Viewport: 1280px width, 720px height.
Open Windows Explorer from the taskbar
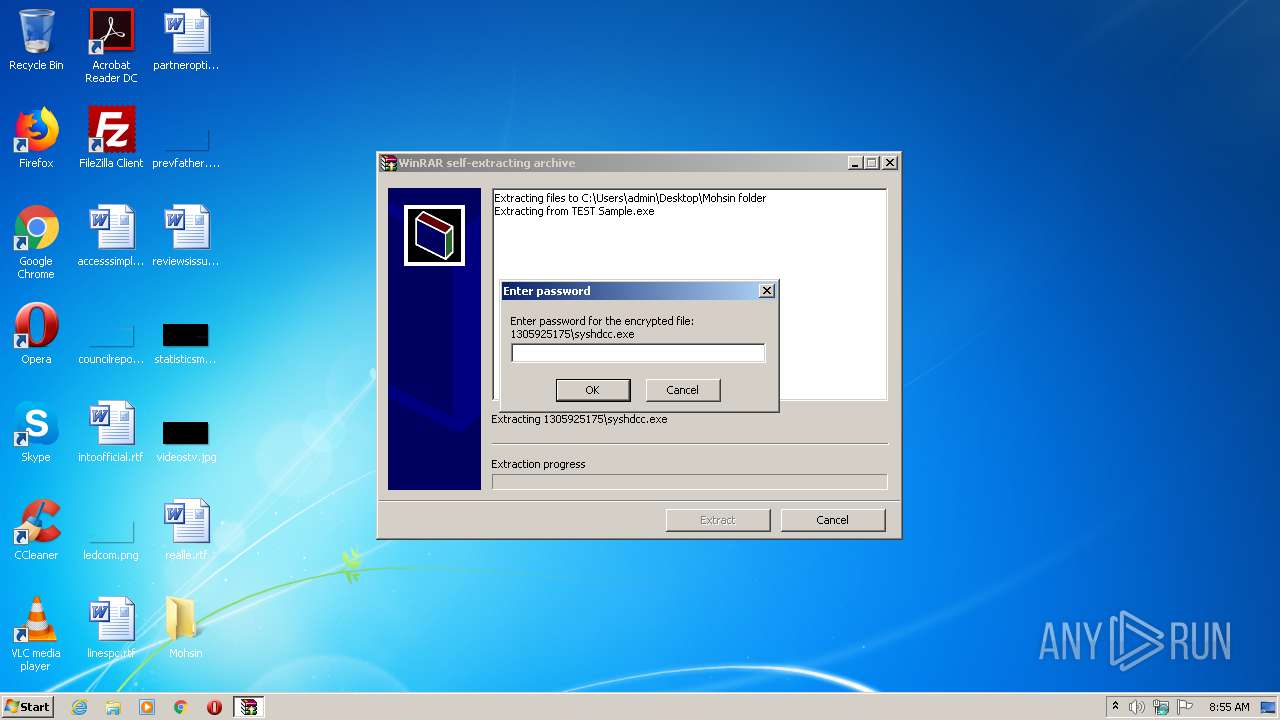click(x=113, y=707)
